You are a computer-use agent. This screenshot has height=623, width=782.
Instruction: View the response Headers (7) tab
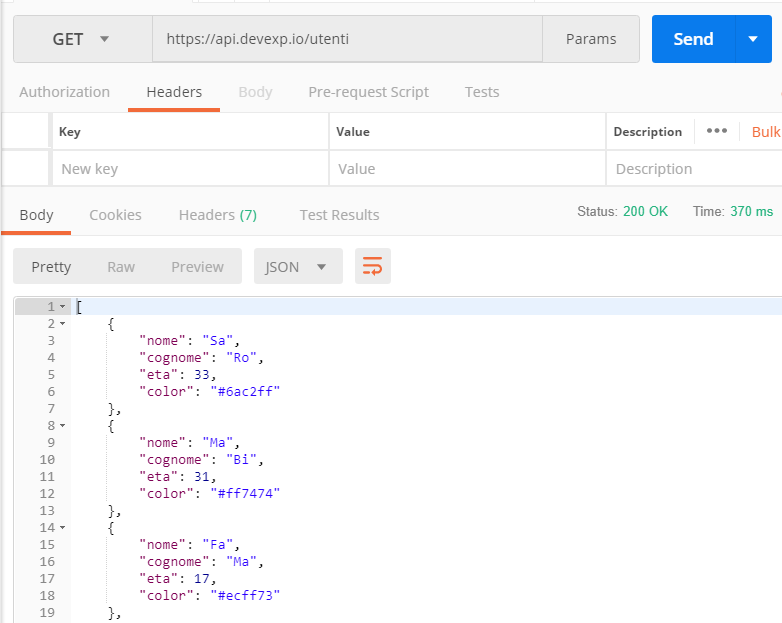218,215
